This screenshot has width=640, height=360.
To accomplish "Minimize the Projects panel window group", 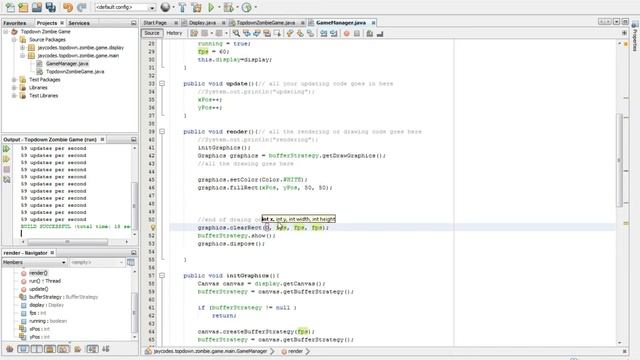I will coord(133,23).
